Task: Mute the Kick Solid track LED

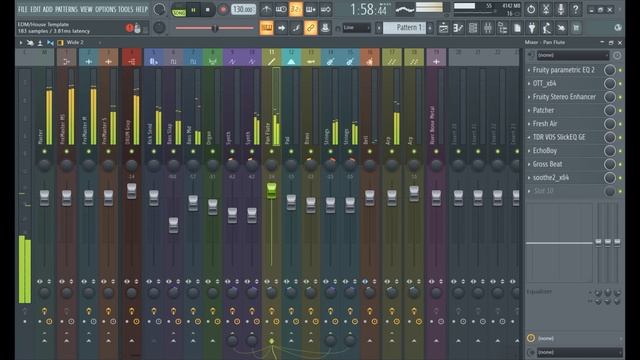Action: (153, 151)
